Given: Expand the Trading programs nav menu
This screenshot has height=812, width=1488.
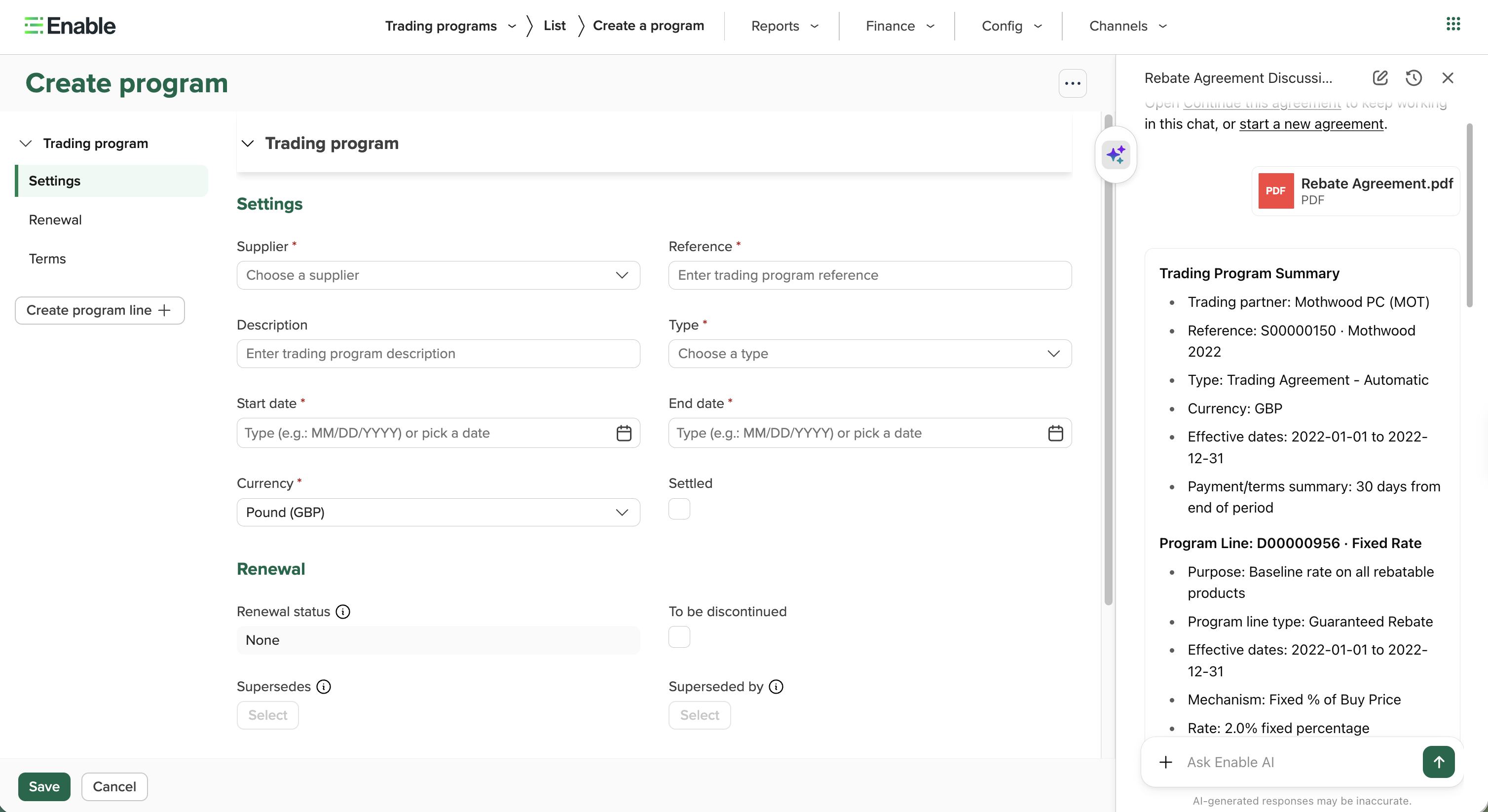Looking at the screenshot, I should (450, 26).
